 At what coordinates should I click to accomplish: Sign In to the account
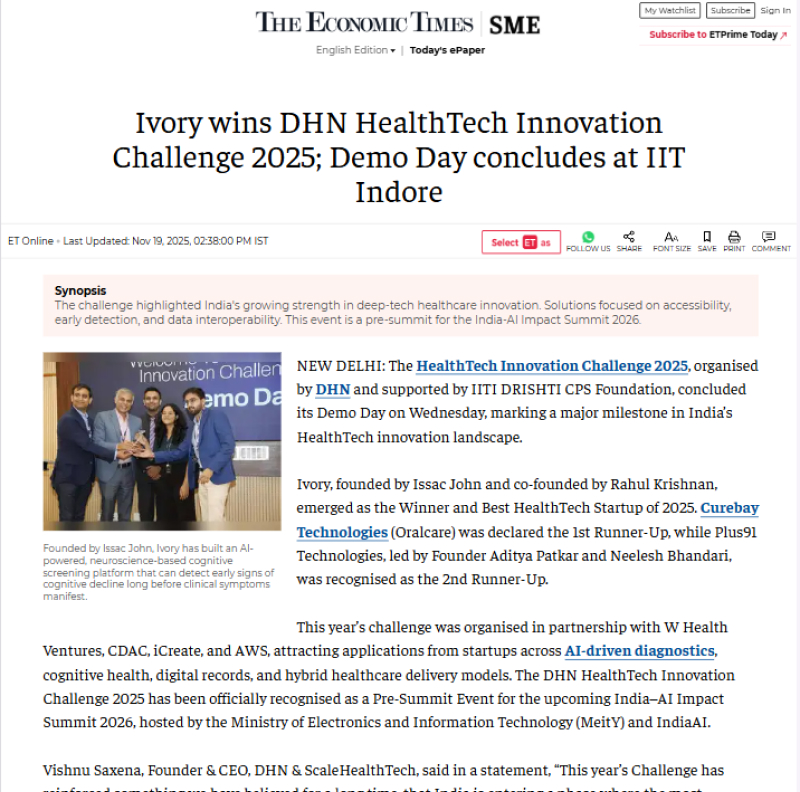(775, 11)
